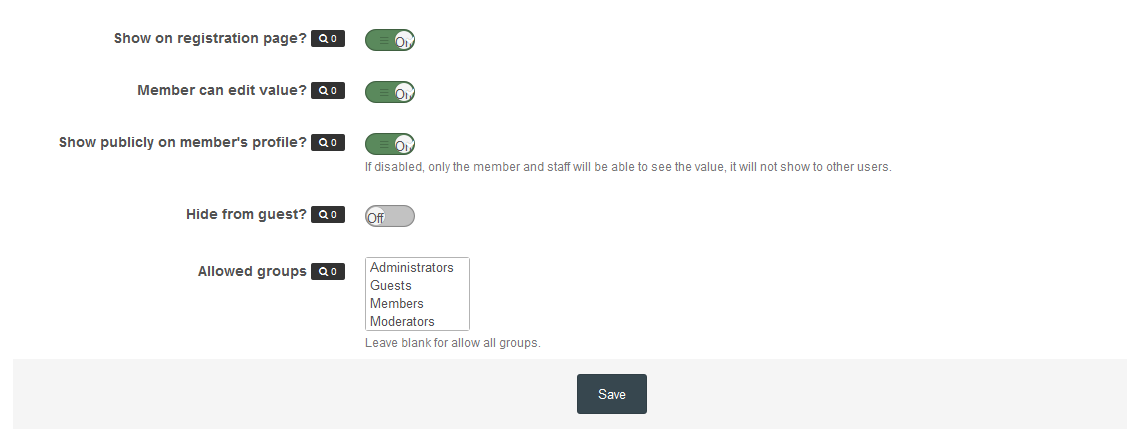The image size is (1131, 433).
Task: Choose Members from Allowed groups list
Action: coord(397,304)
